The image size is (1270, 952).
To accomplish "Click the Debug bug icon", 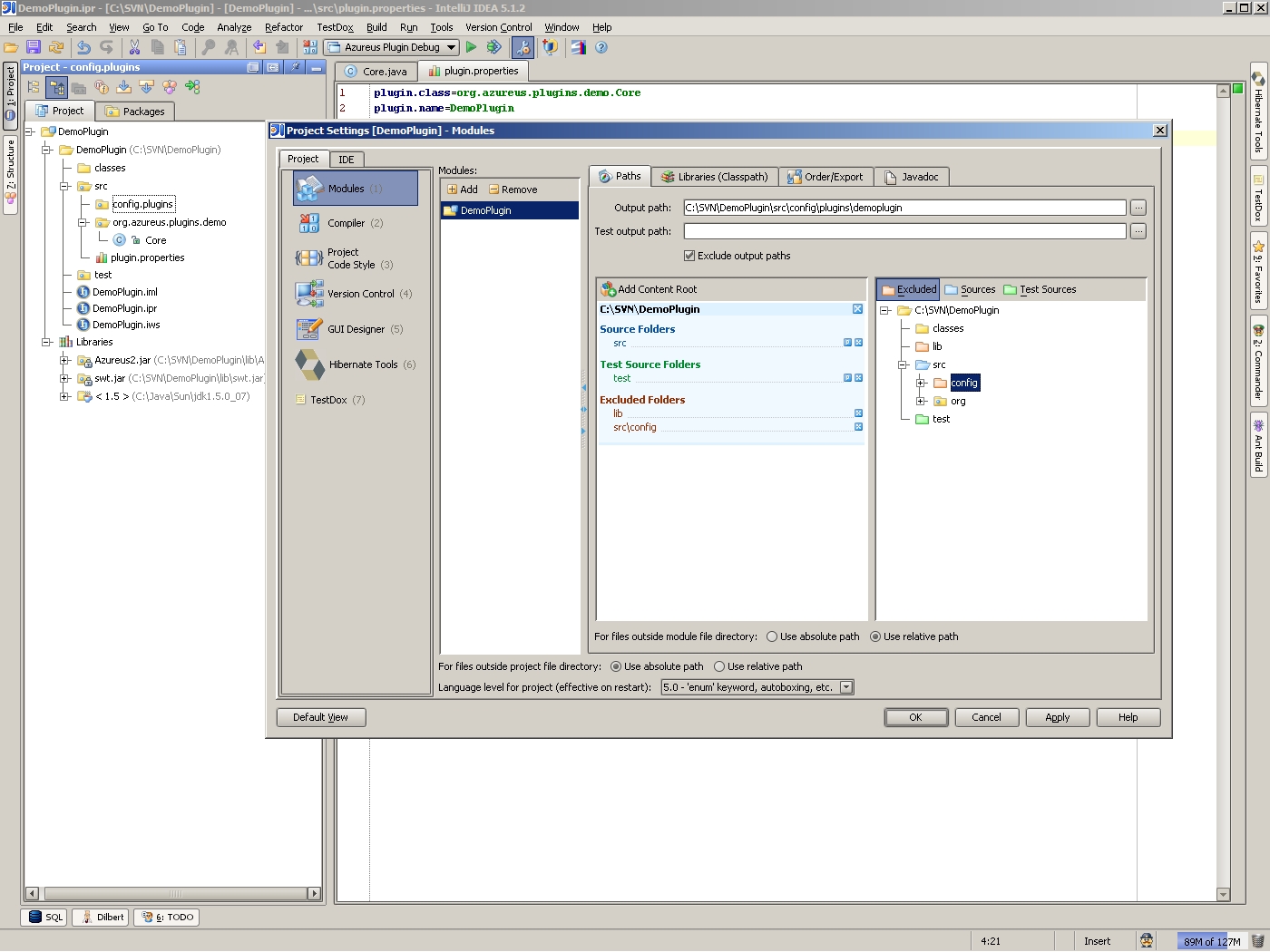I will [x=493, y=47].
